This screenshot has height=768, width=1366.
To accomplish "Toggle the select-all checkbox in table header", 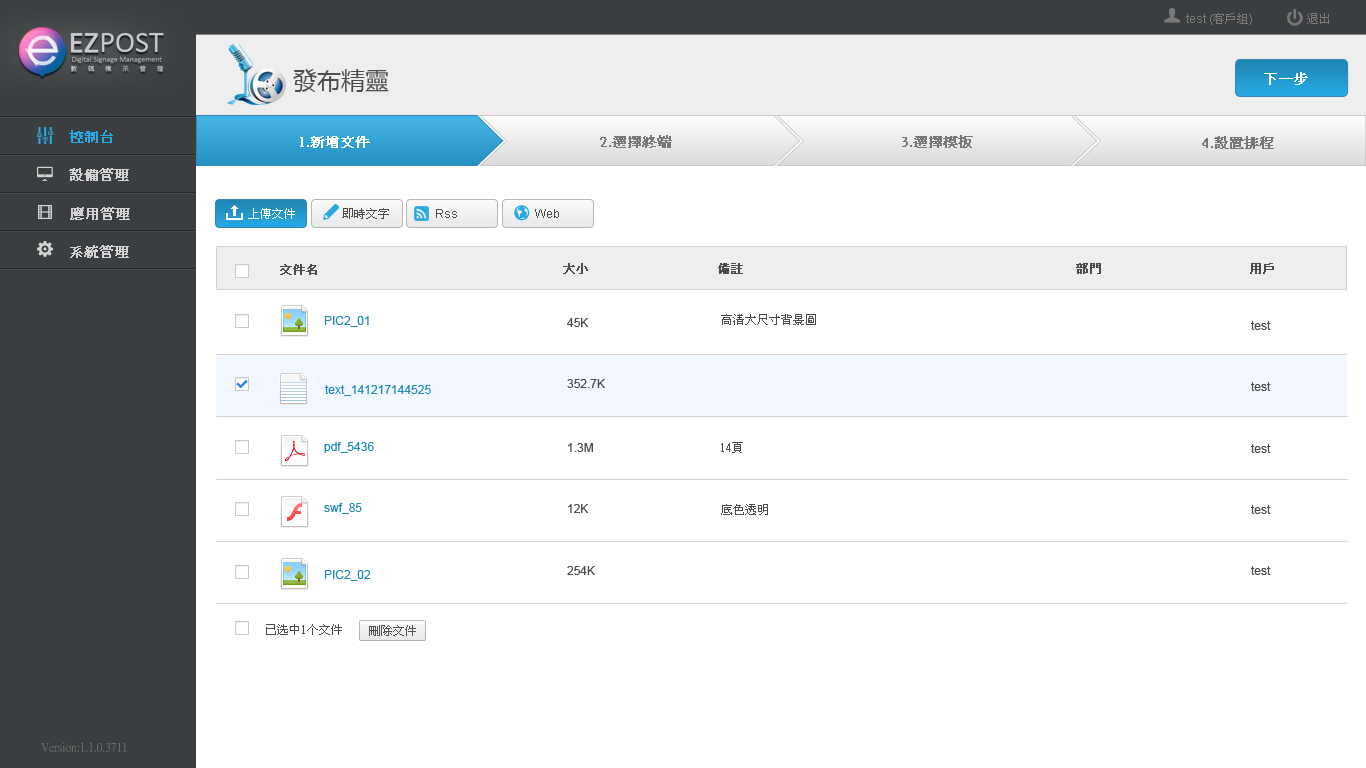I will tap(242, 270).
